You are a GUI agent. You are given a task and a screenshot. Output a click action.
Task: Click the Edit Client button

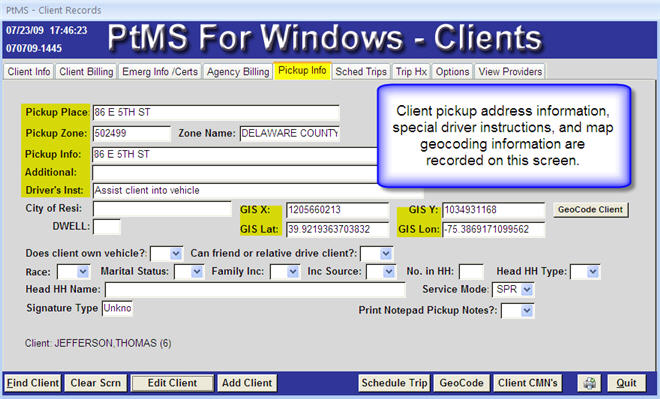(x=172, y=383)
